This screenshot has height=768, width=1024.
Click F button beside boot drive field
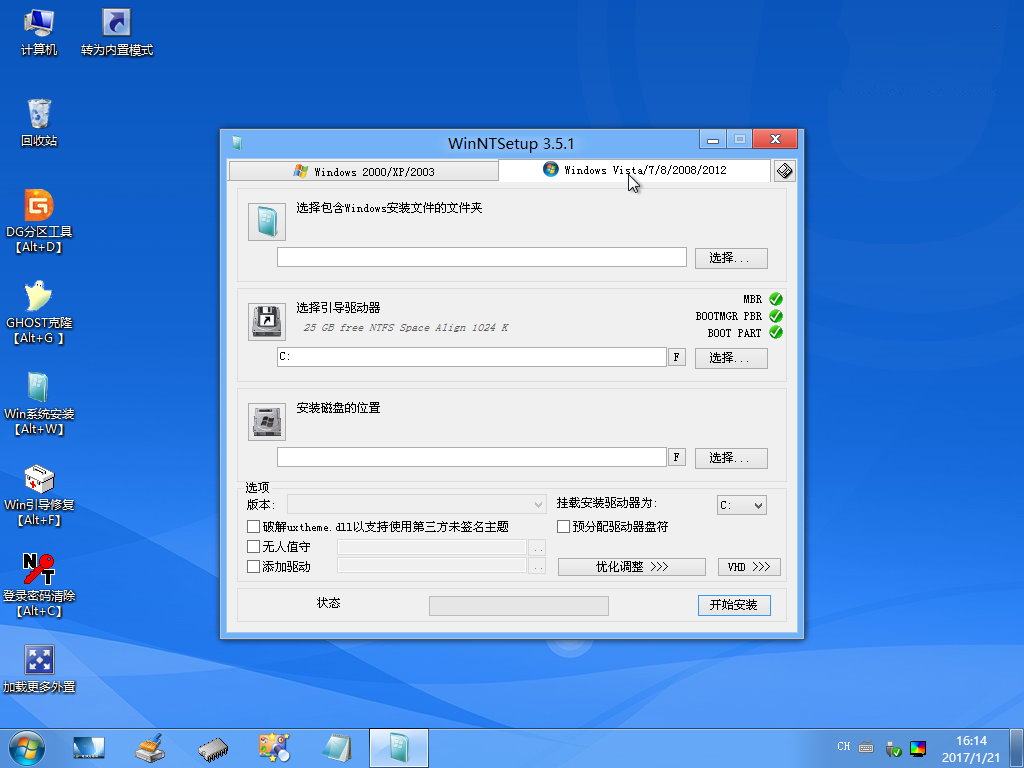click(677, 357)
